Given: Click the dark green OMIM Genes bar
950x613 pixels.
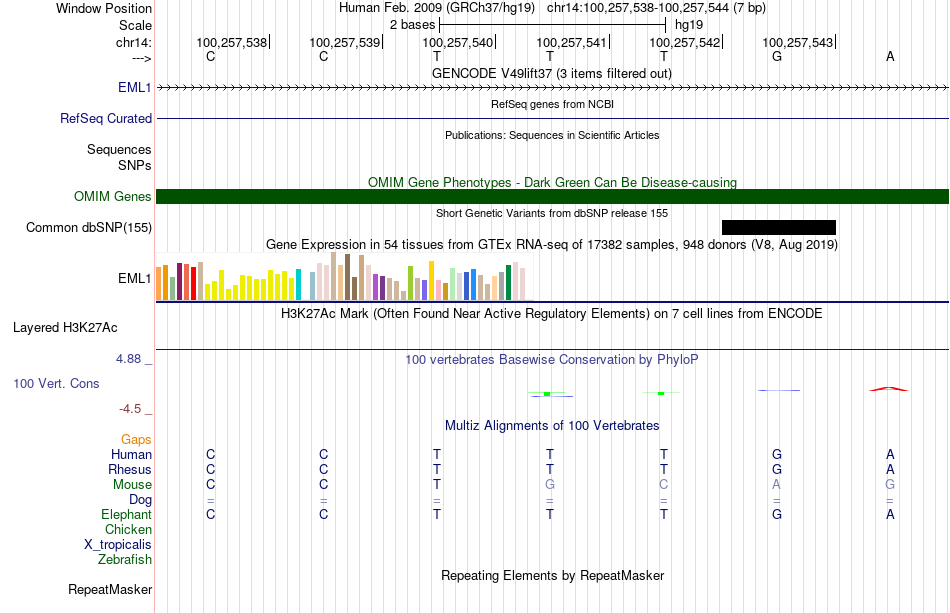Looking at the screenshot, I should (x=552, y=196).
